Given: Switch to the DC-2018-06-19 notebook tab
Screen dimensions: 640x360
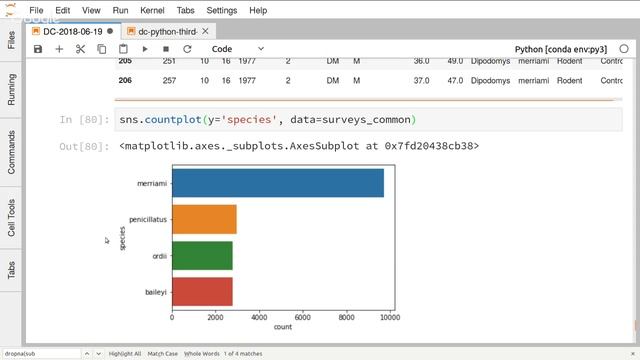Looking at the screenshot, I should (x=73, y=31).
